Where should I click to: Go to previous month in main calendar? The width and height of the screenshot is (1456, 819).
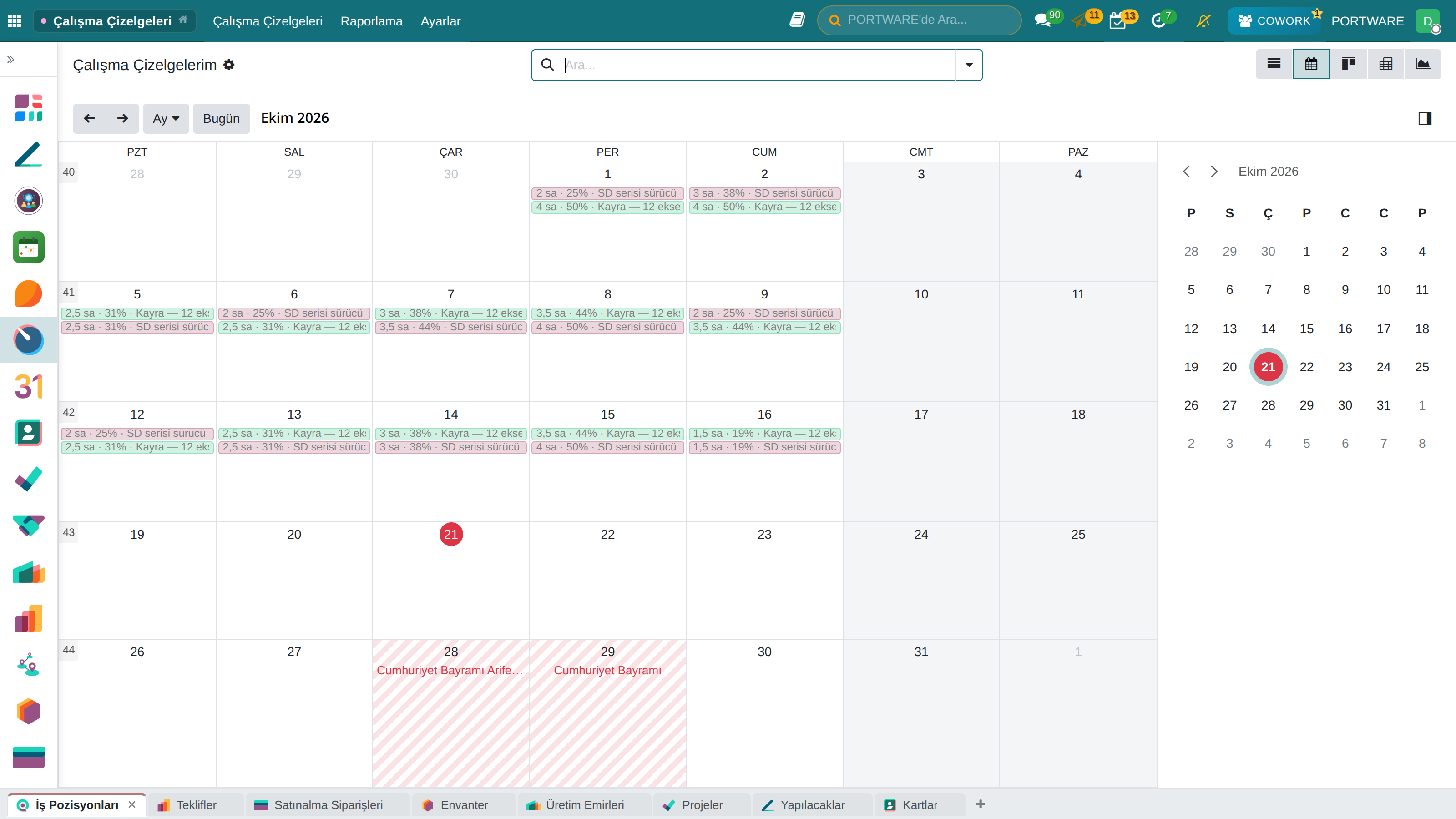point(89,118)
